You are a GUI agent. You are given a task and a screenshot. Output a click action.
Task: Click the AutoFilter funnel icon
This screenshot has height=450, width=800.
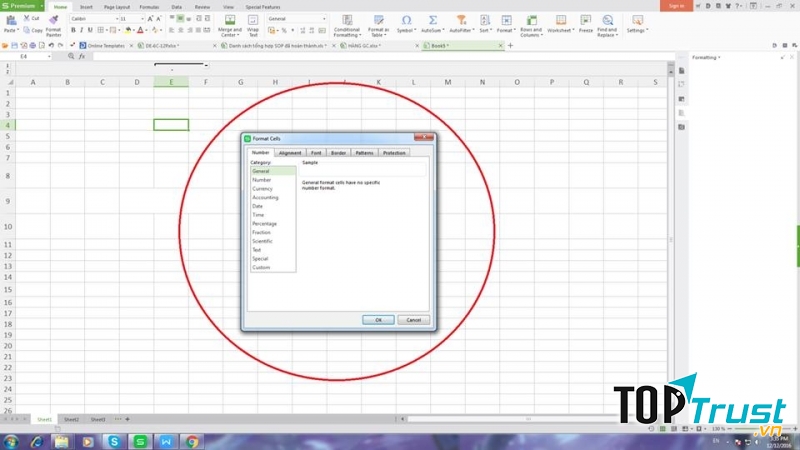coord(460,20)
